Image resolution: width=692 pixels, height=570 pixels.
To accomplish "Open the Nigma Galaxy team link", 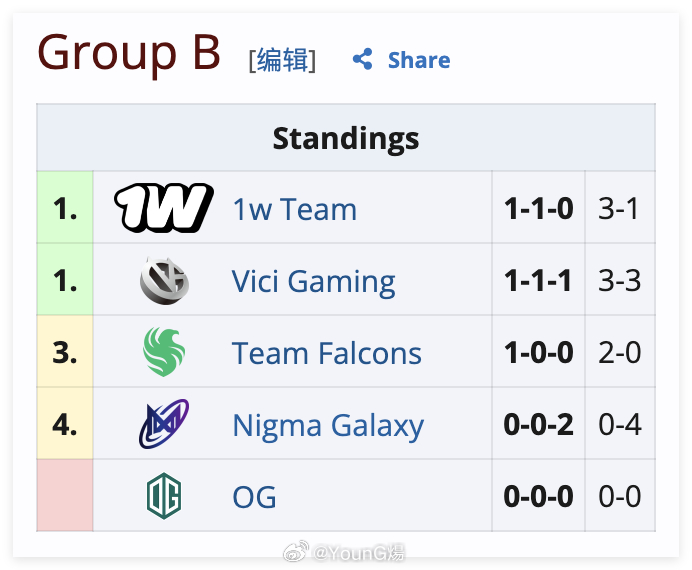I will click(328, 426).
